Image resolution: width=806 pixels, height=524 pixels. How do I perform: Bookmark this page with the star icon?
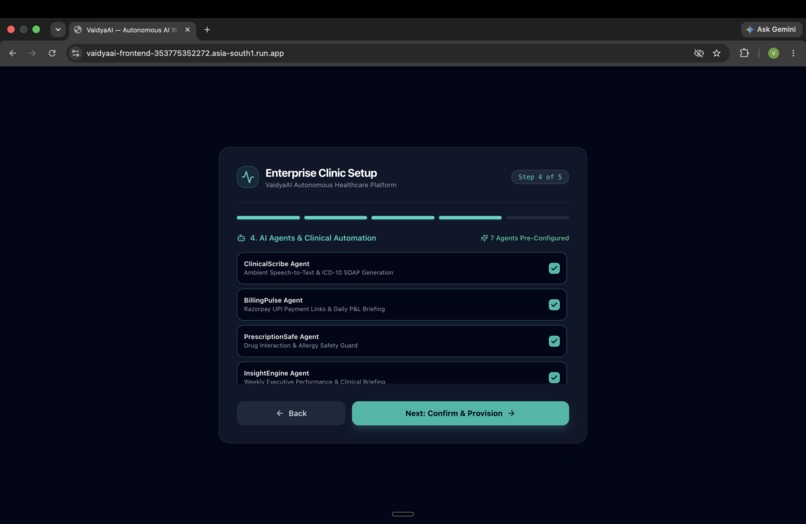point(717,53)
